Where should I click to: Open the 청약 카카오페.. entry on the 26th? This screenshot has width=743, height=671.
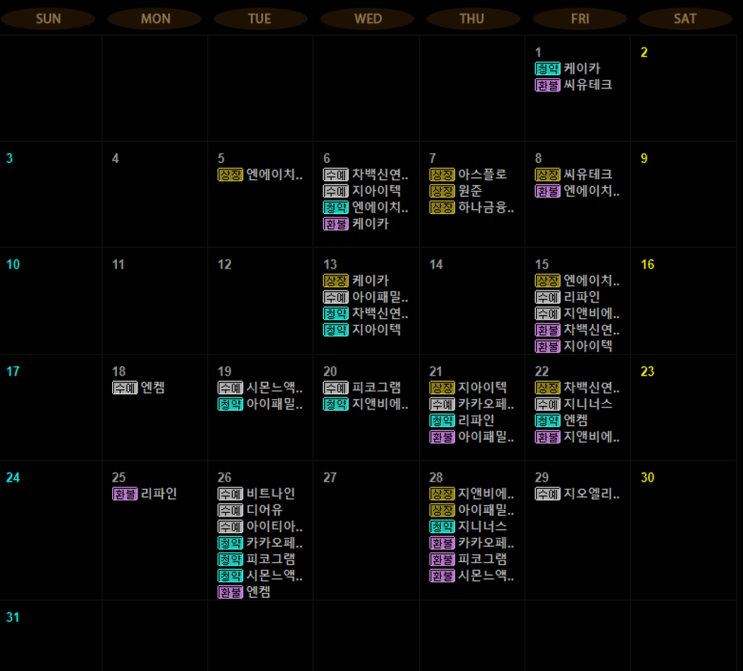pos(260,543)
